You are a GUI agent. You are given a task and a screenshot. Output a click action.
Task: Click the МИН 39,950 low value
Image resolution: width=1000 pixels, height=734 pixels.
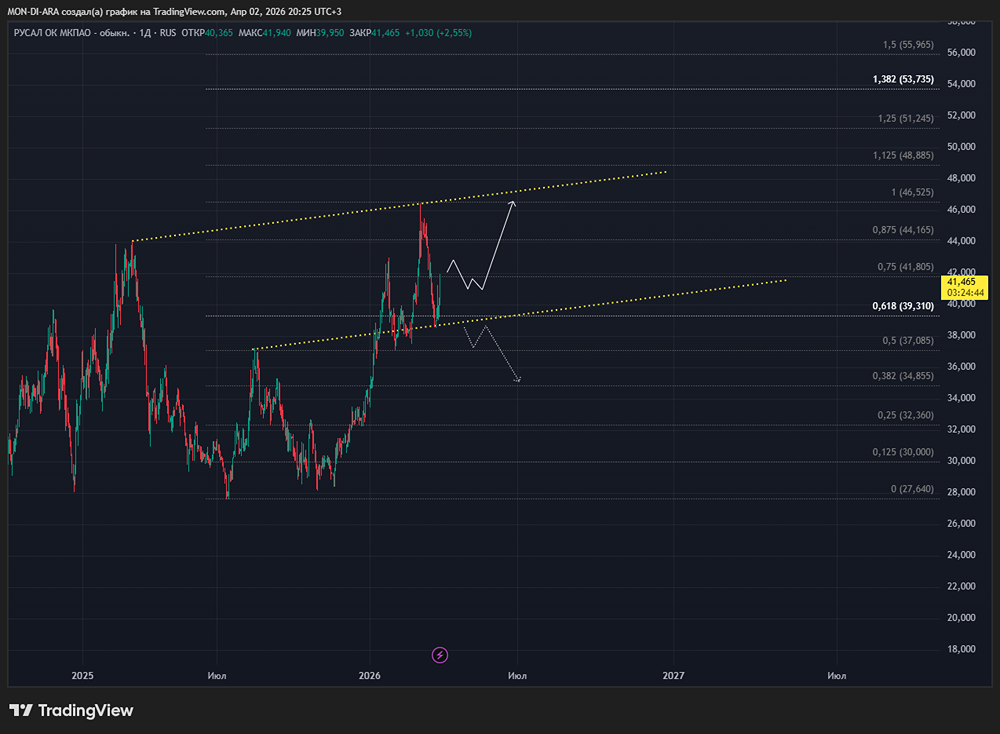tap(320, 33)
